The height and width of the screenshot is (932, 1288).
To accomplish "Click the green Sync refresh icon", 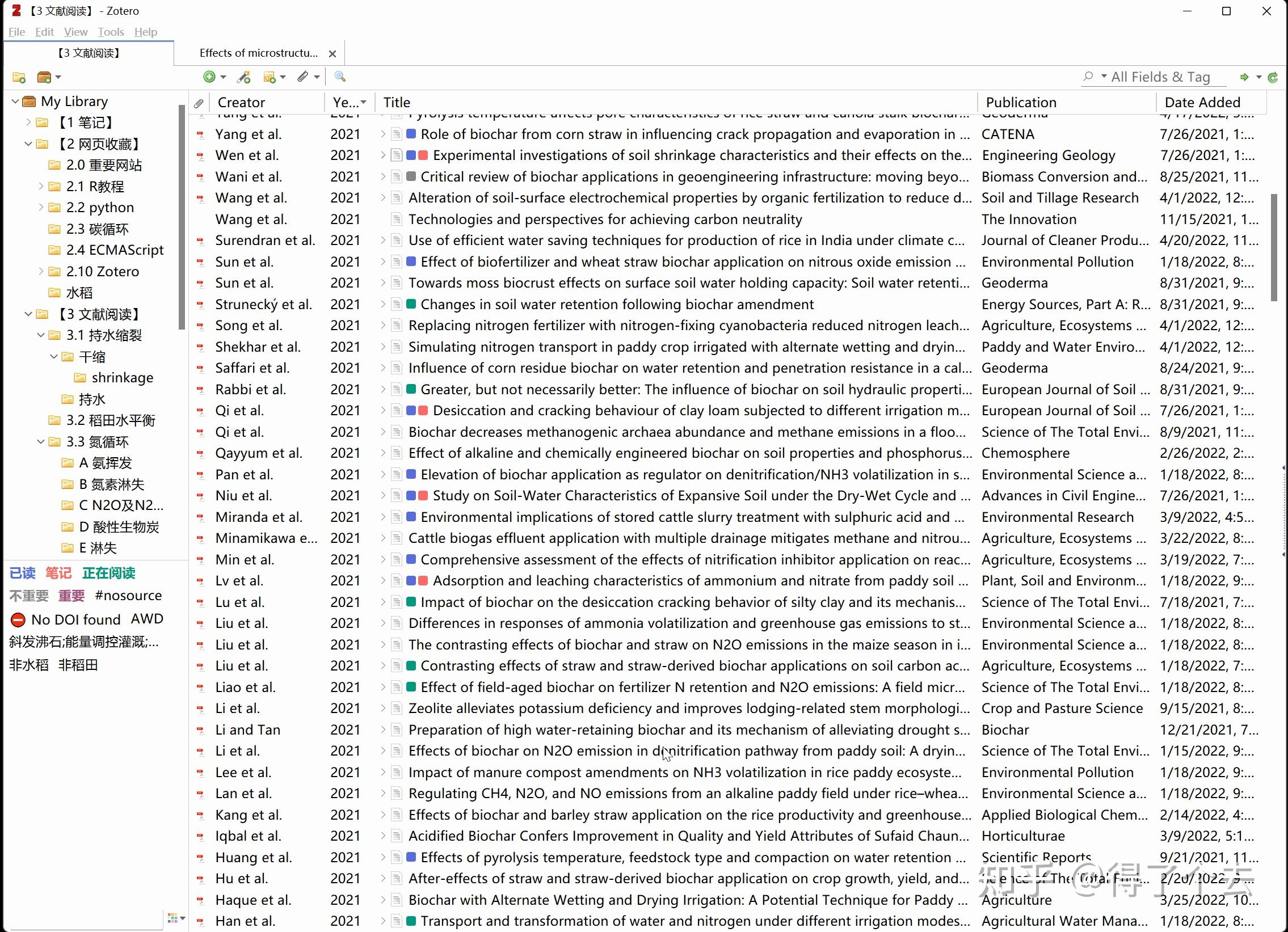I will tap(1273, 77).
